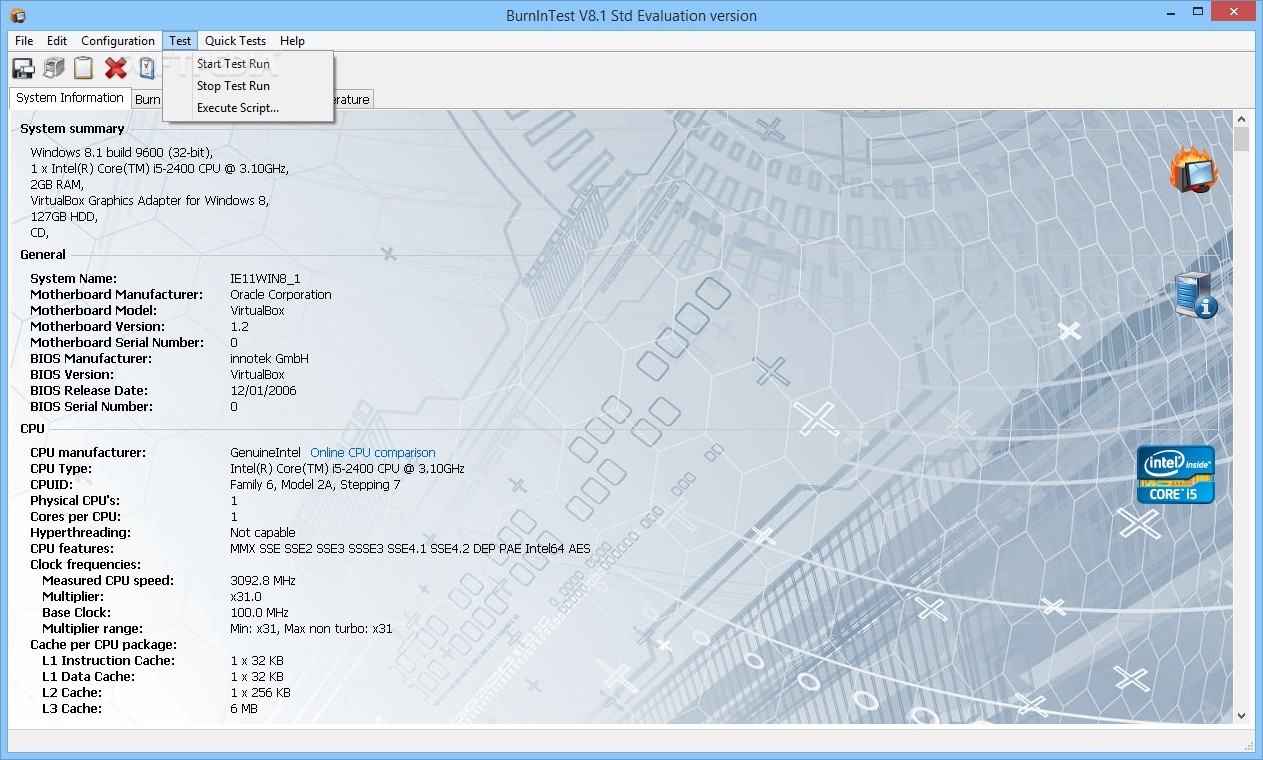The width and height of the screenshot is (1263, 760).
Task: Open the File menu
Action: 24,41
